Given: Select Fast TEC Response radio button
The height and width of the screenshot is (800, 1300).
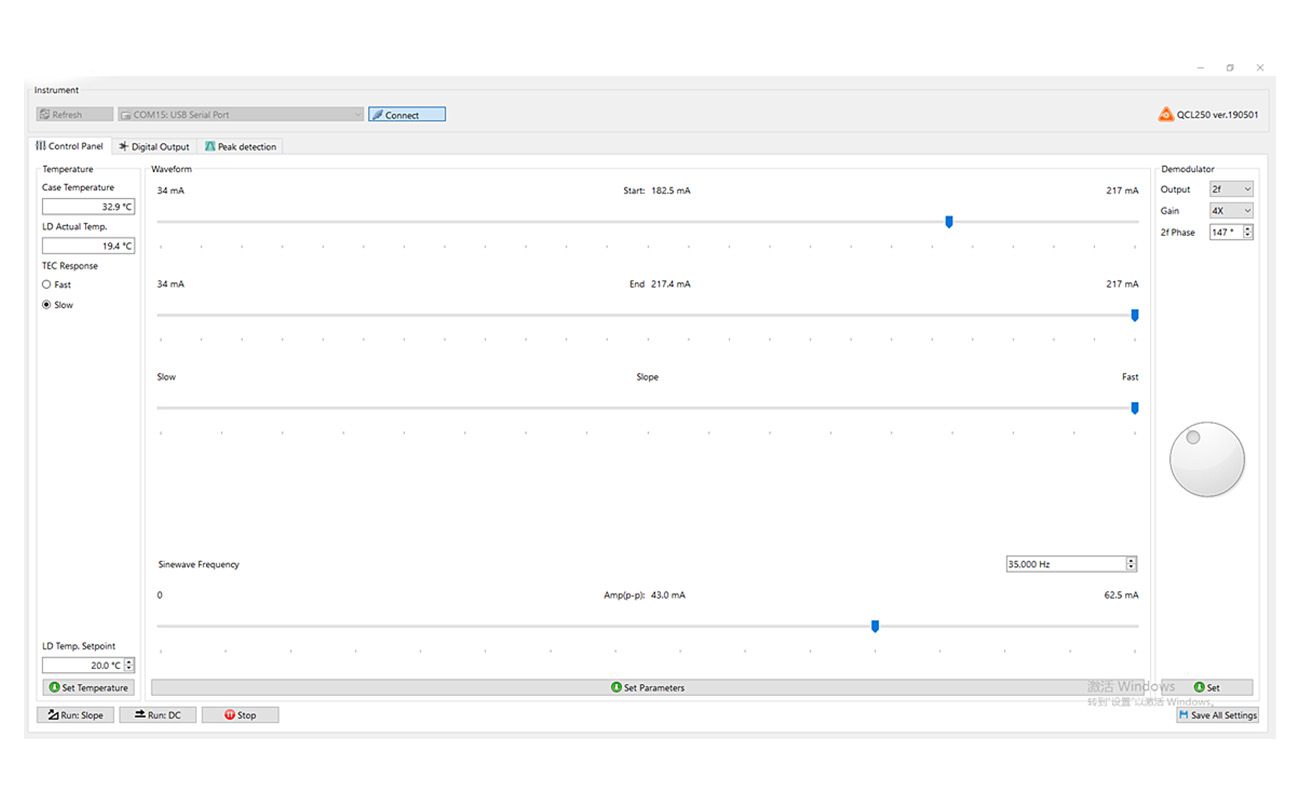Looking at the screenshot, I should [47, 285].
